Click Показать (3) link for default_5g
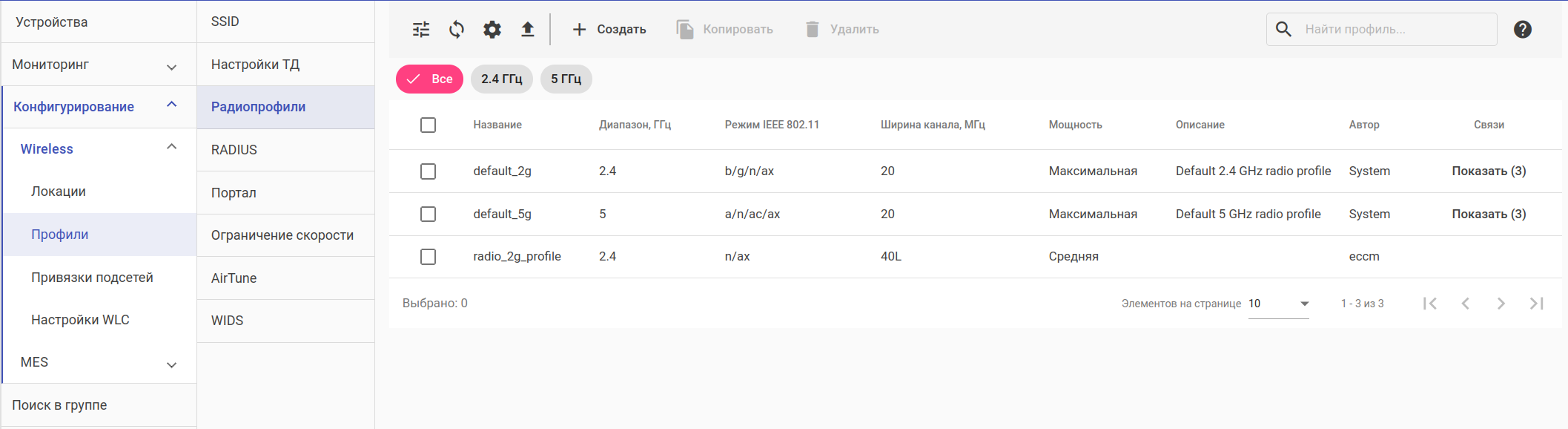1568x429 pixels. [1488, 214]
